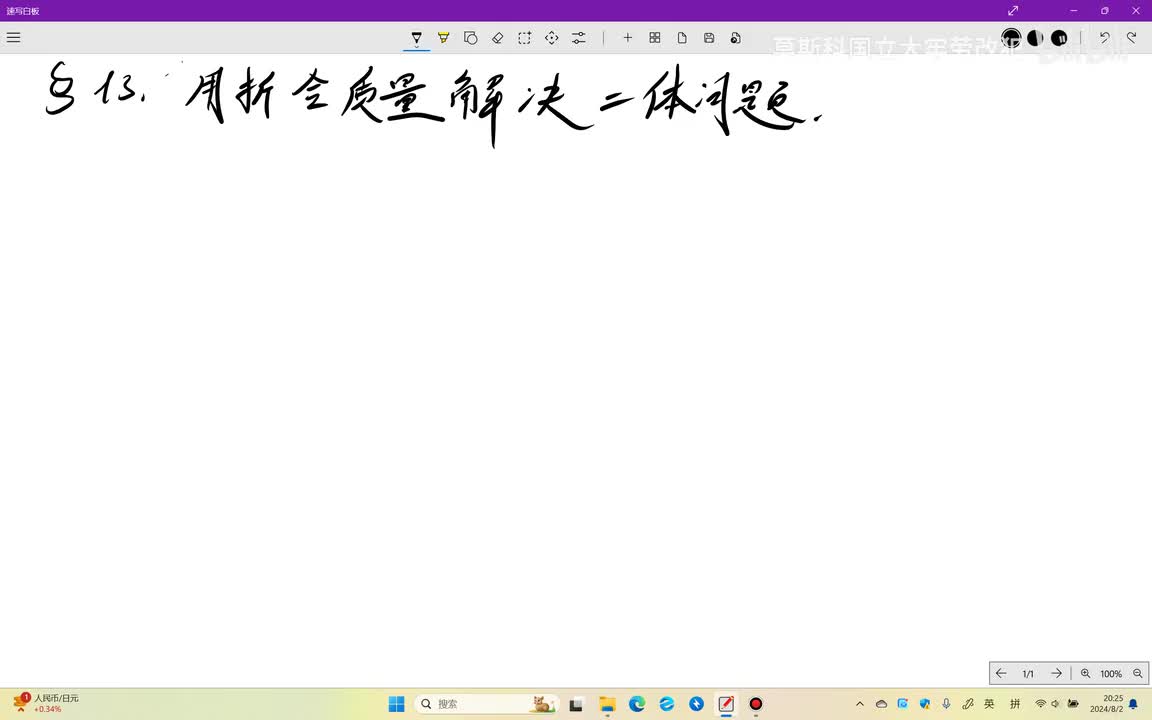
Task: Create a new blank document
Action: click(x=682, y=38)
